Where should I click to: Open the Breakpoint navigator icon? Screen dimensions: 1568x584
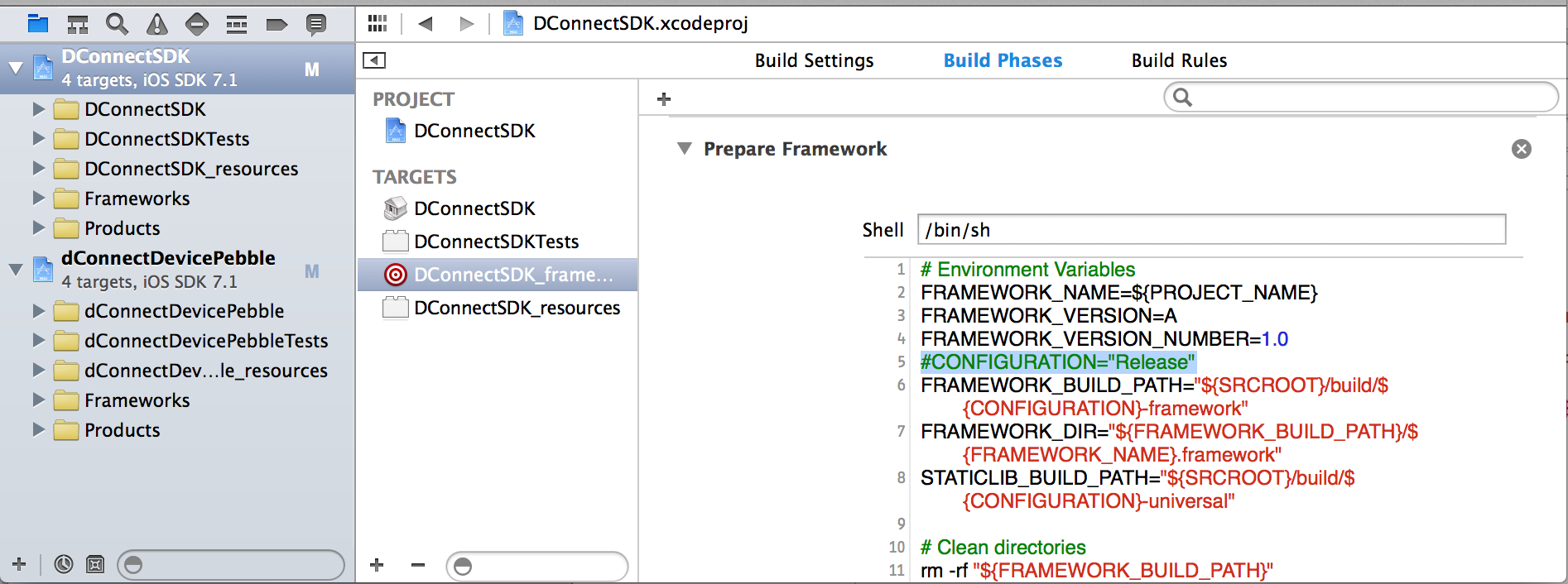pyautogui.click(x=277, y=25)
